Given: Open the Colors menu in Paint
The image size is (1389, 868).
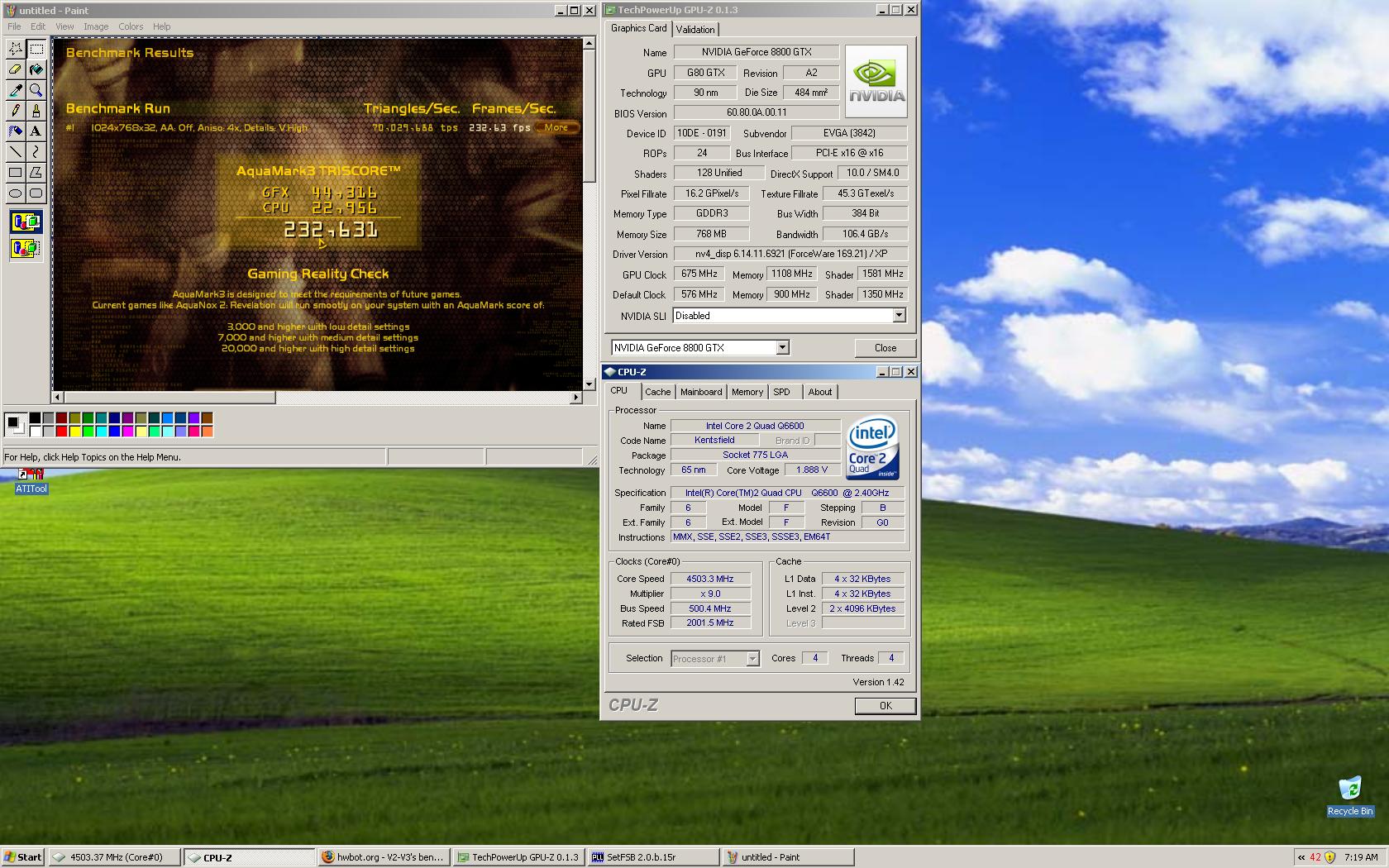Looking at the screenshot, I should 131,26.
